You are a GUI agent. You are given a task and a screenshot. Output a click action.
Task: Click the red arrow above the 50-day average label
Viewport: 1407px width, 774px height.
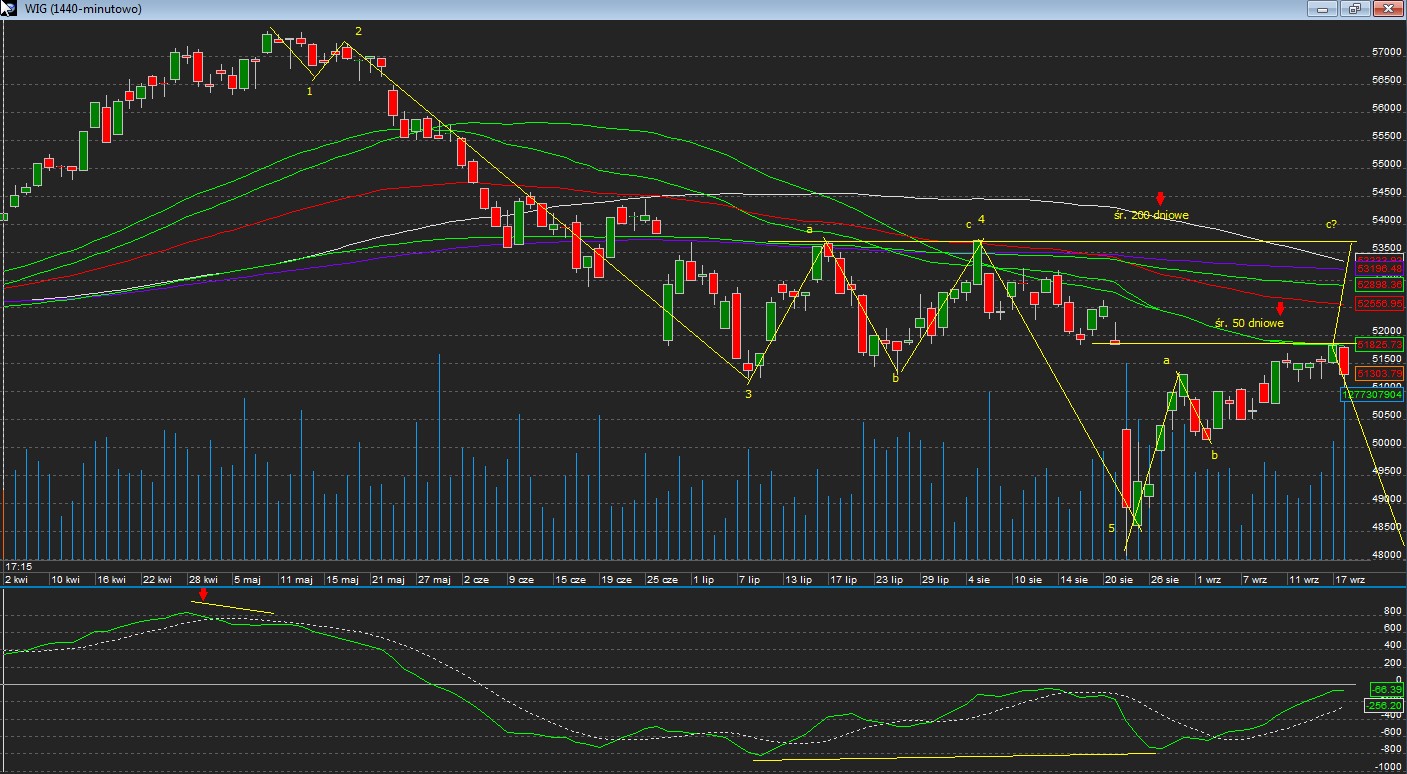1280,309
